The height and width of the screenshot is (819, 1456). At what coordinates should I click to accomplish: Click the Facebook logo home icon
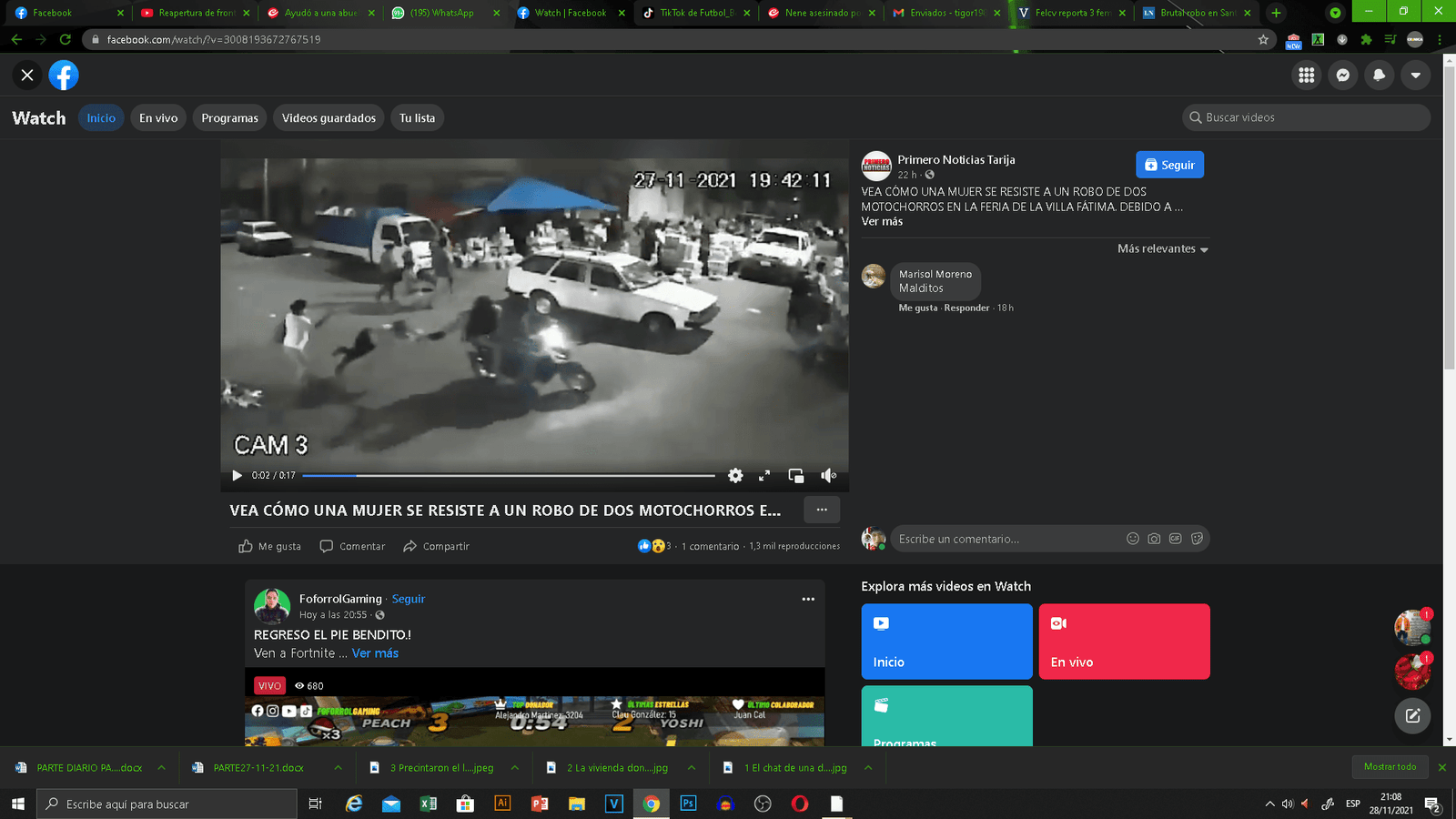click(x=64, y=76)
